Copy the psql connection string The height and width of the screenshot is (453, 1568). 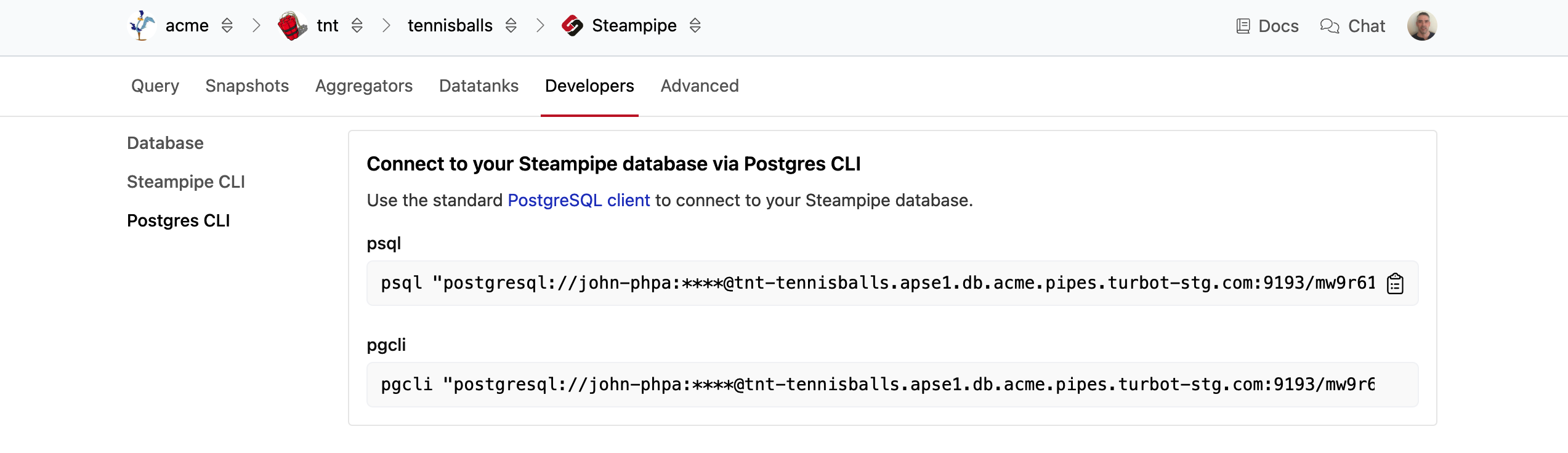(1395, 284)
